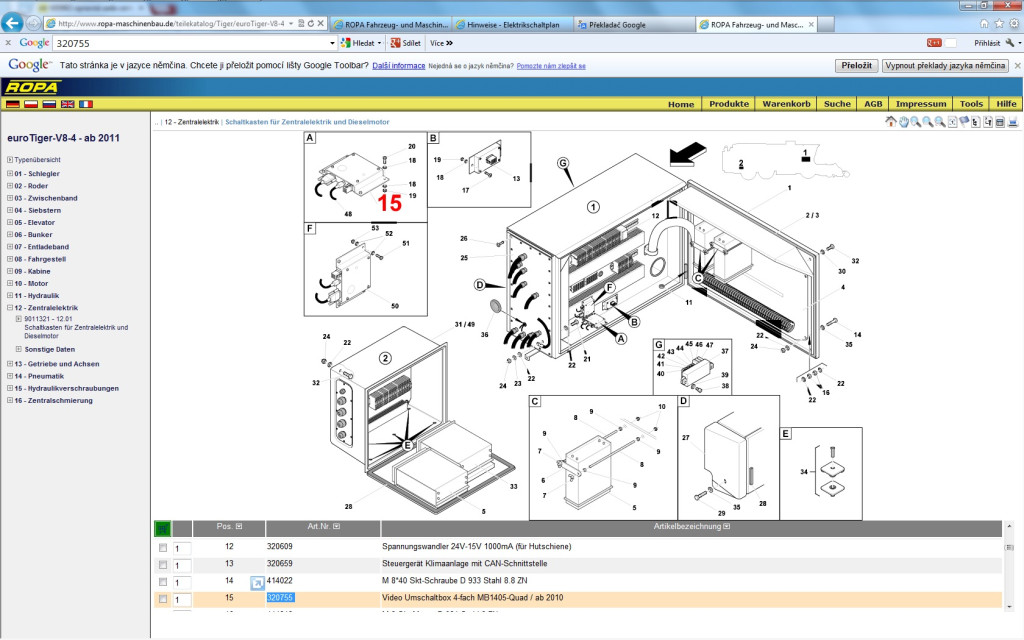Click the blue flag icon in diagram toolbar
The image size is (1024, 640).
[964, 121]
